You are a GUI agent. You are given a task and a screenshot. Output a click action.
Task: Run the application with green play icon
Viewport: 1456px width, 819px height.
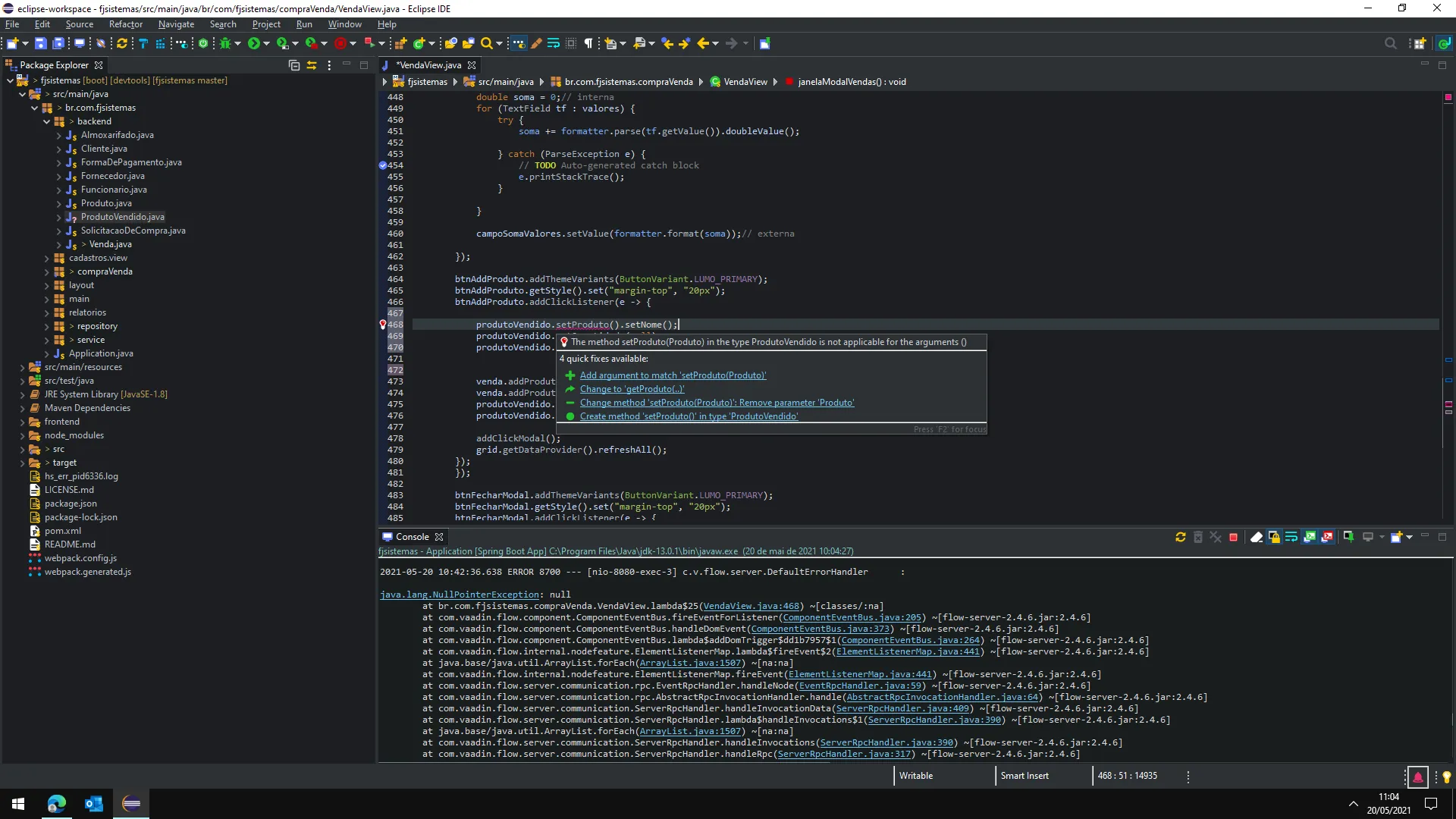253,43
